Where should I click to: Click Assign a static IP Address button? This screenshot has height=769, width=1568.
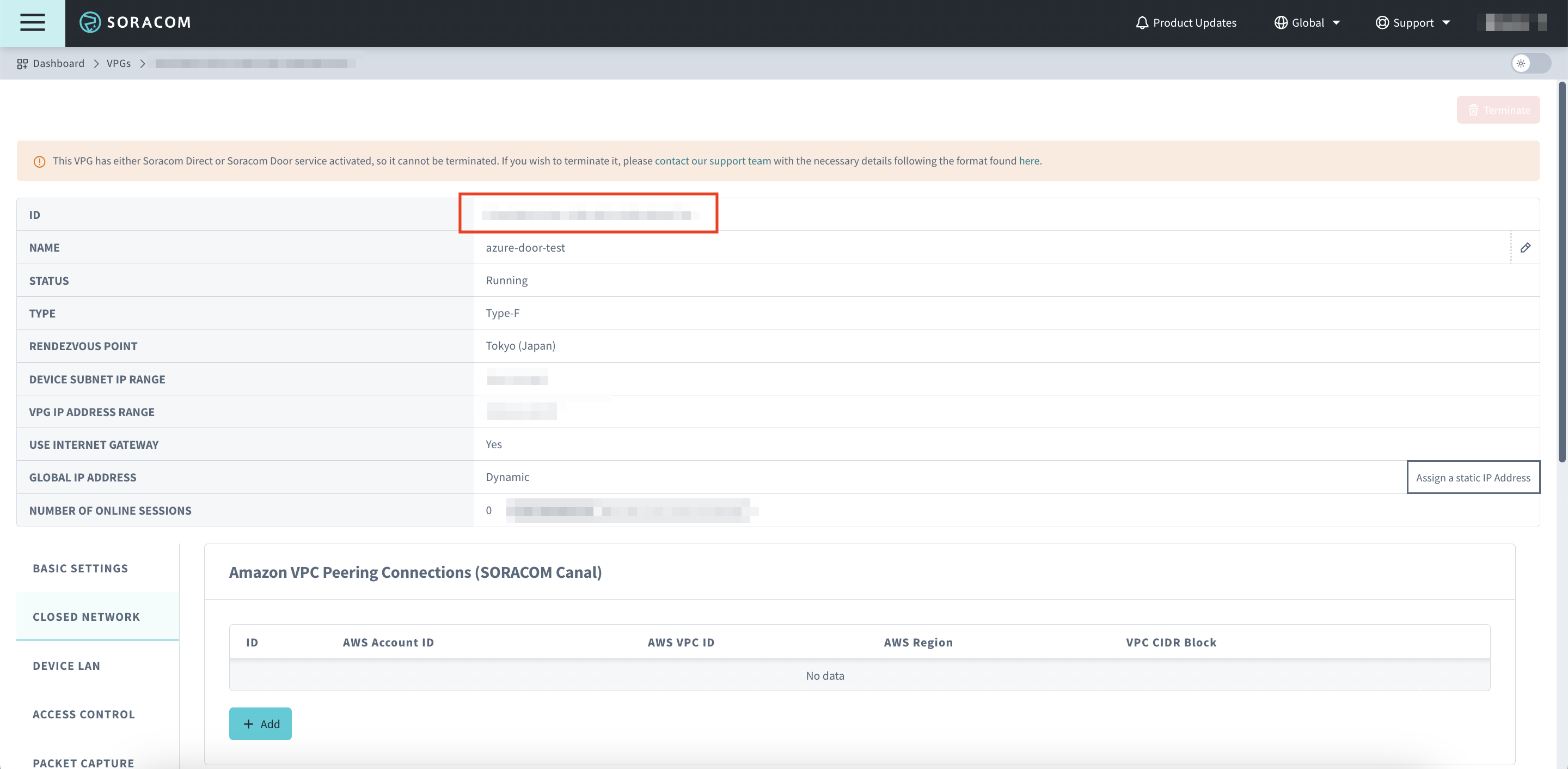tap(1472, 477)
